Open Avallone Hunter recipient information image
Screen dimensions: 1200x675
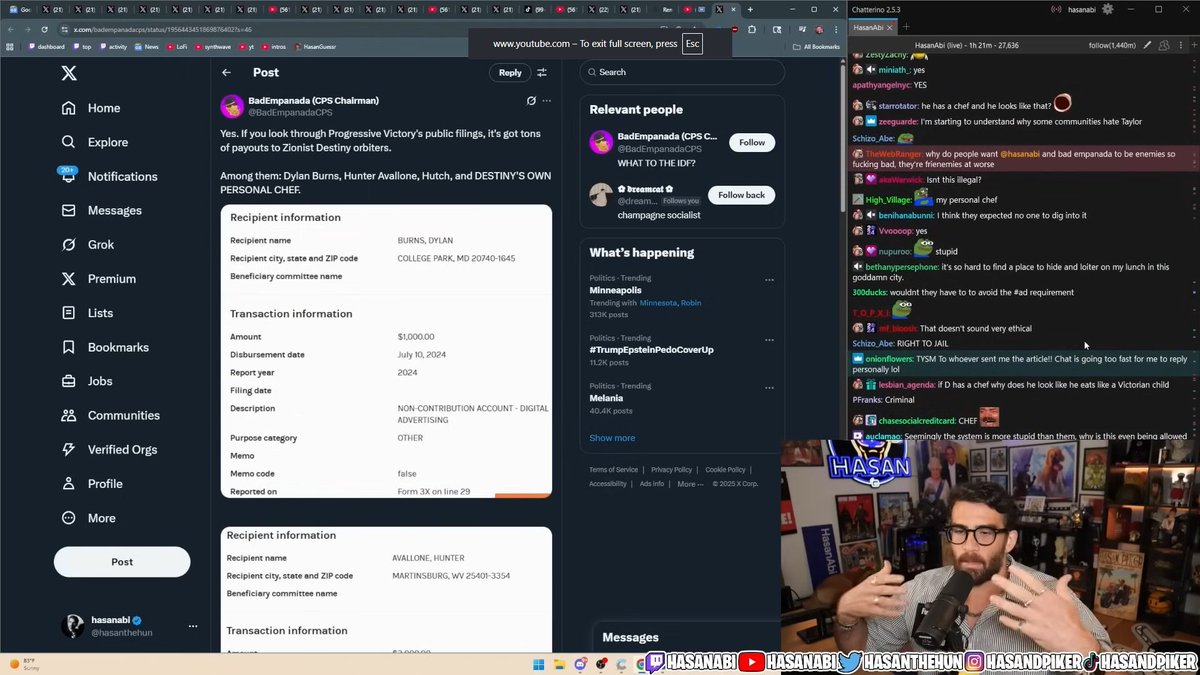[x=386, y=591]
